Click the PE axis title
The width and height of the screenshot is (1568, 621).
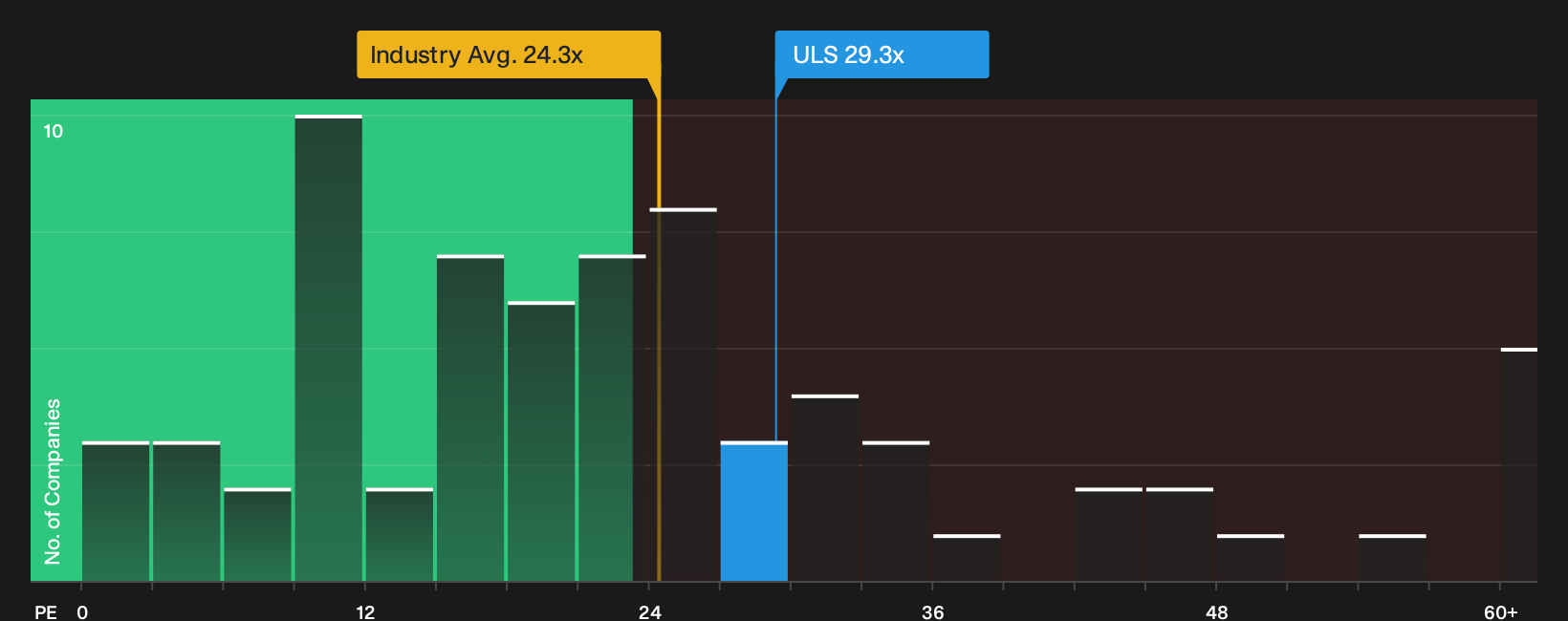[x=46, y=611]
